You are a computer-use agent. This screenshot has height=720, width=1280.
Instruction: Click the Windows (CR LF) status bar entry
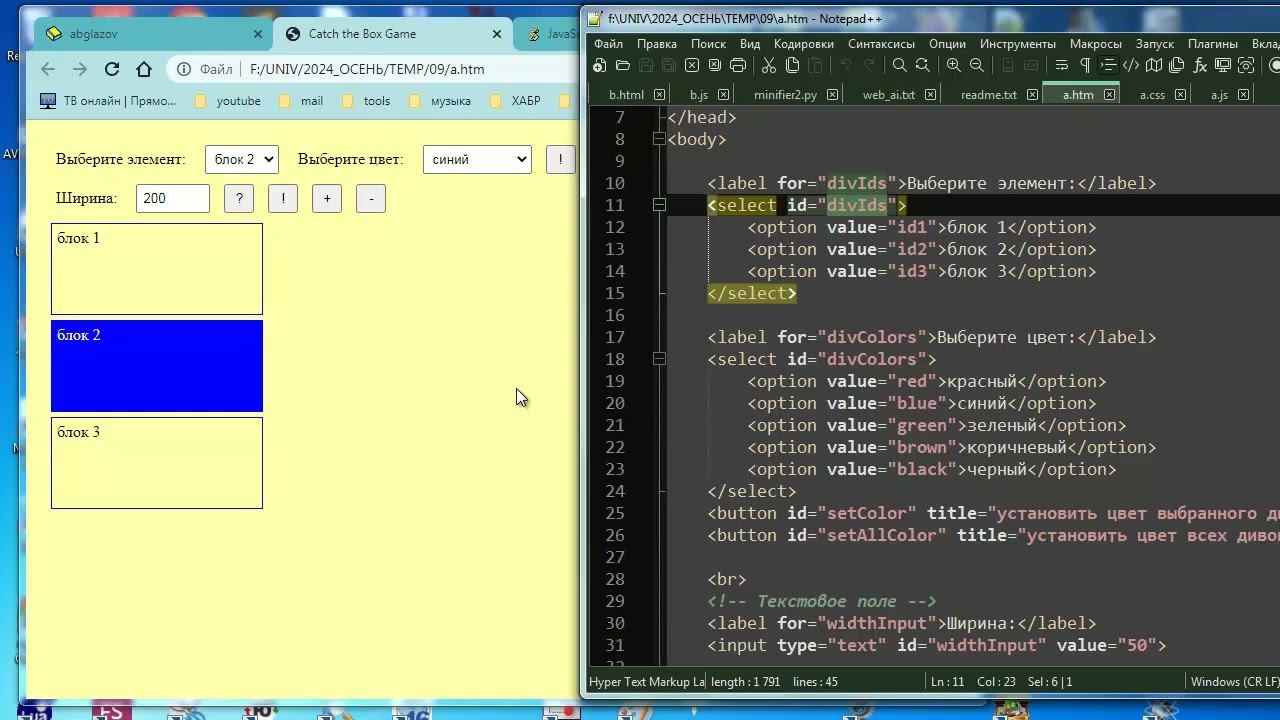(1233, 682)
